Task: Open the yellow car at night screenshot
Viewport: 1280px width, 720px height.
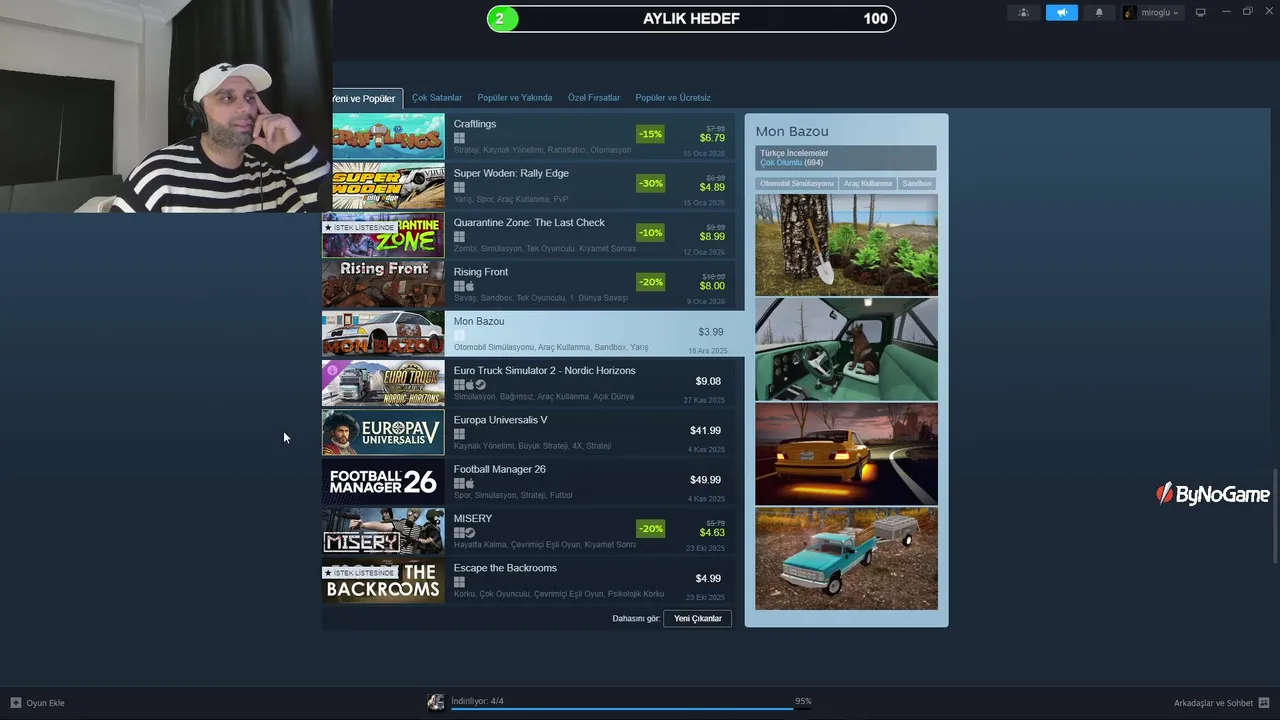Action: 846,454
